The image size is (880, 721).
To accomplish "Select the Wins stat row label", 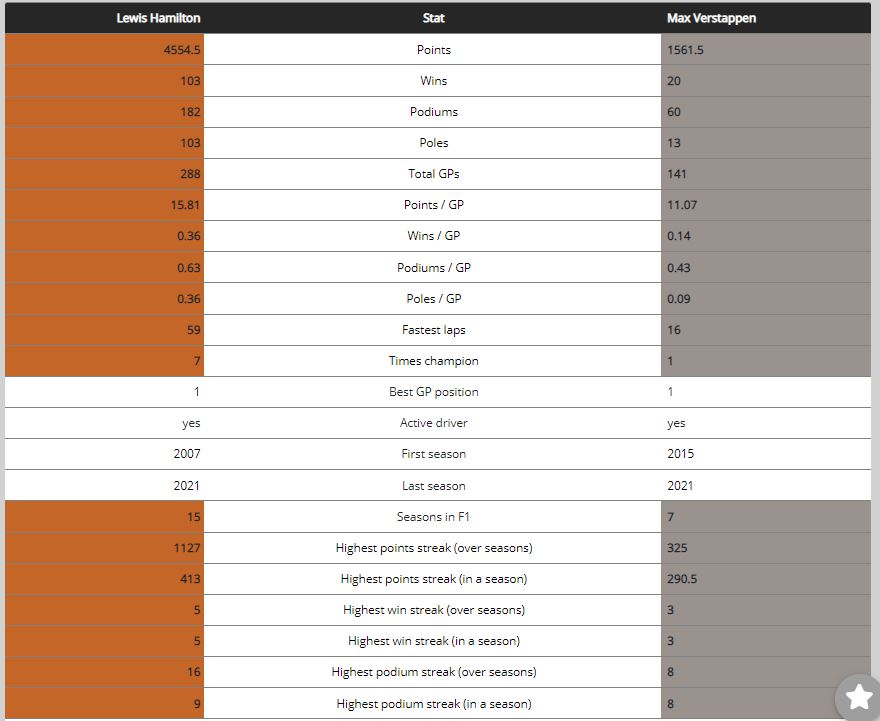I will tap(433, 80).
